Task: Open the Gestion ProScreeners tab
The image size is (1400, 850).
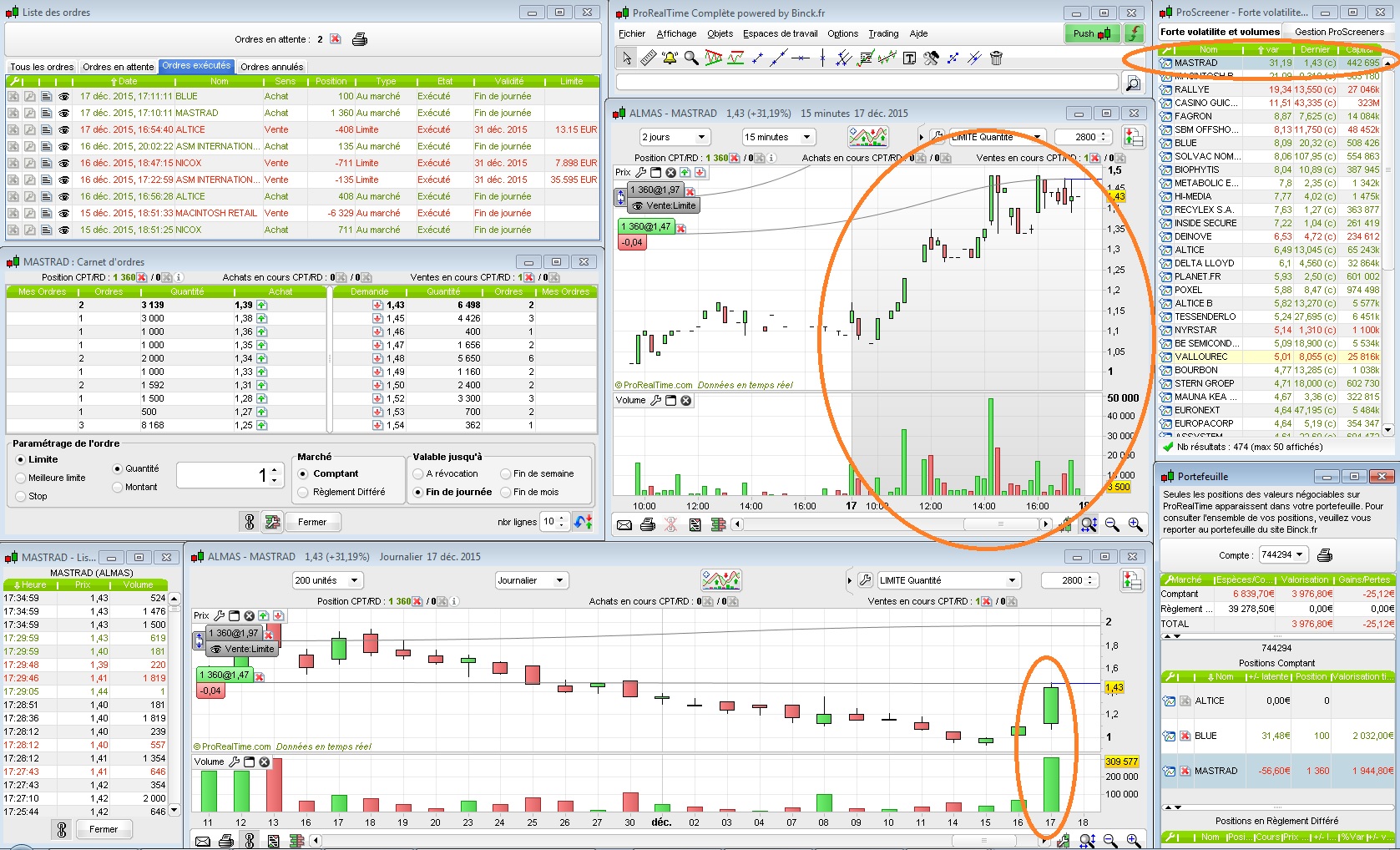Action: (1339, 32)
